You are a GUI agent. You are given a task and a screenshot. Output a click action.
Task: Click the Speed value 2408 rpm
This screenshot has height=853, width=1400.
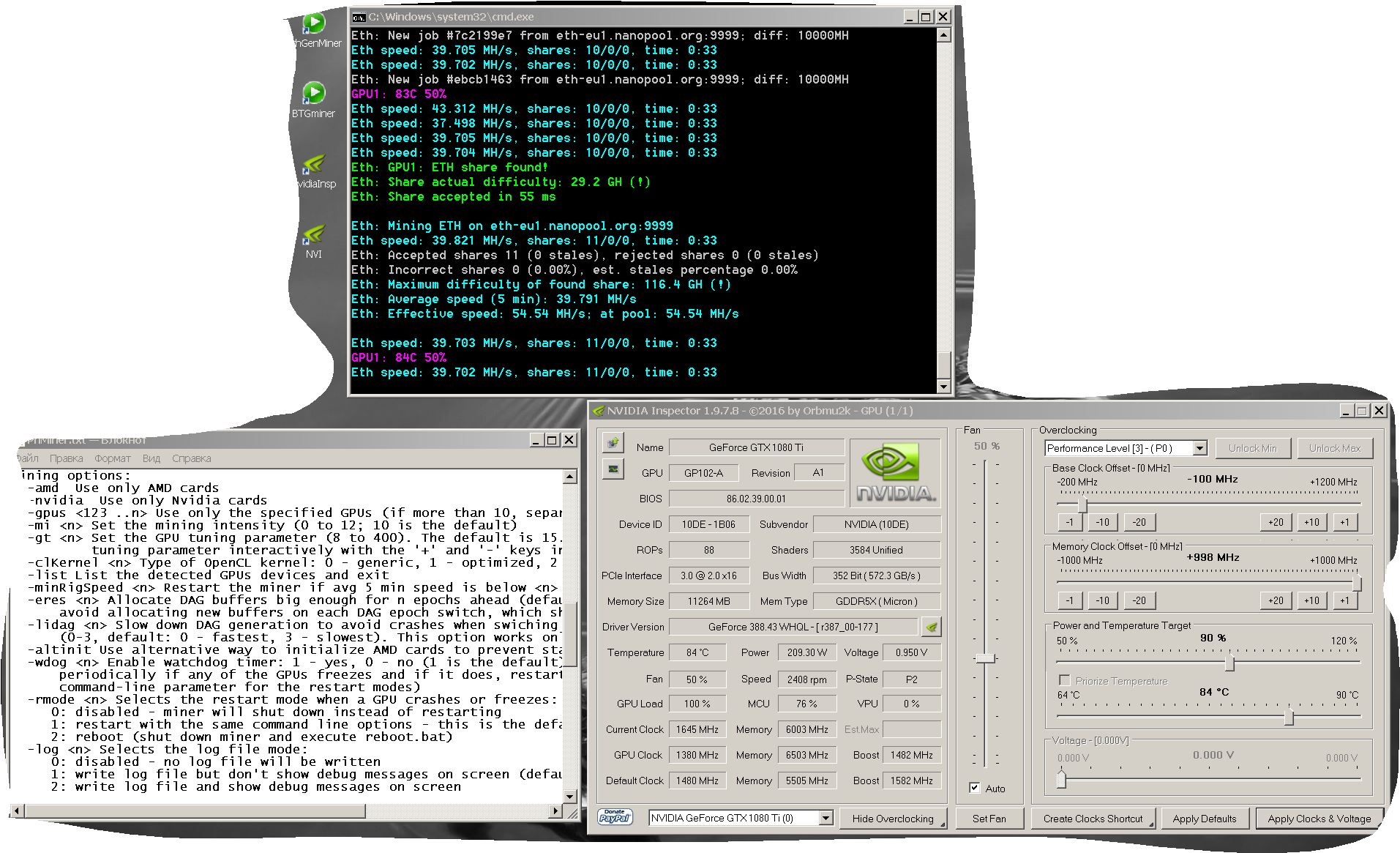(807, 679)
